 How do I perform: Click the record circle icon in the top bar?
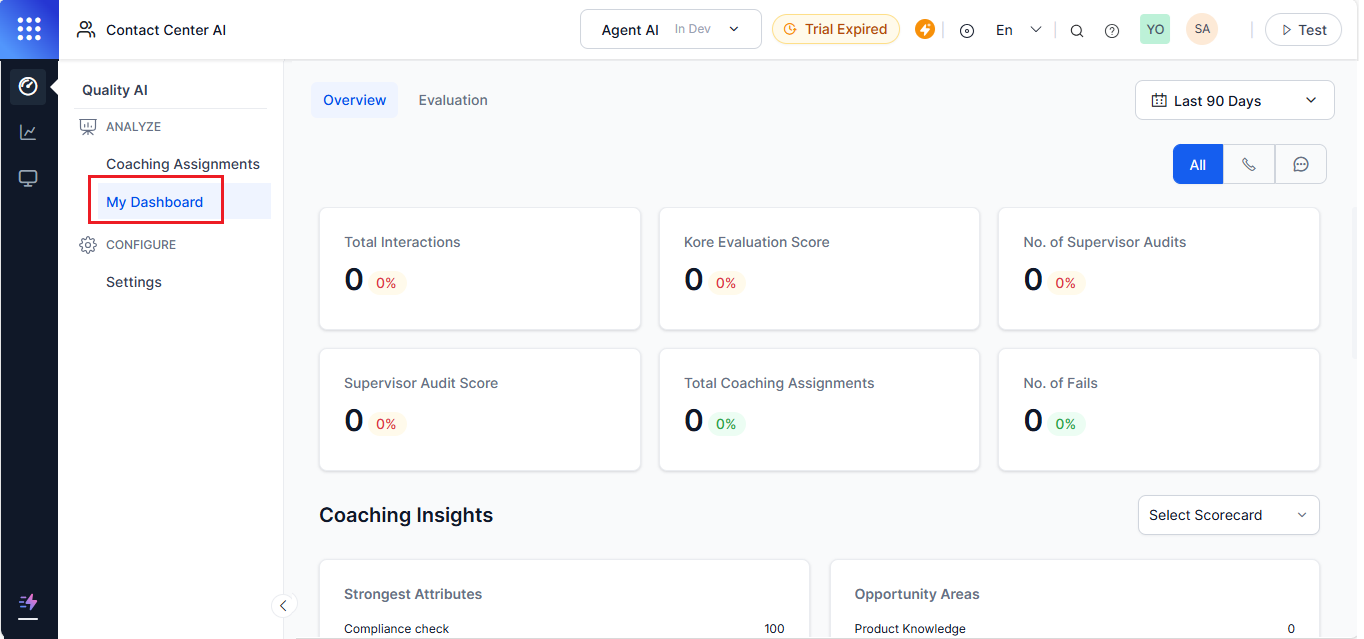point(967,30)
